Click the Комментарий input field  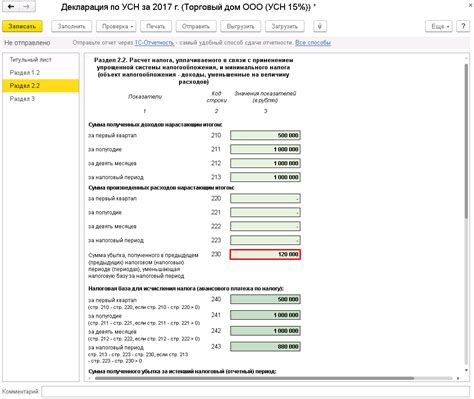(255, 392)
